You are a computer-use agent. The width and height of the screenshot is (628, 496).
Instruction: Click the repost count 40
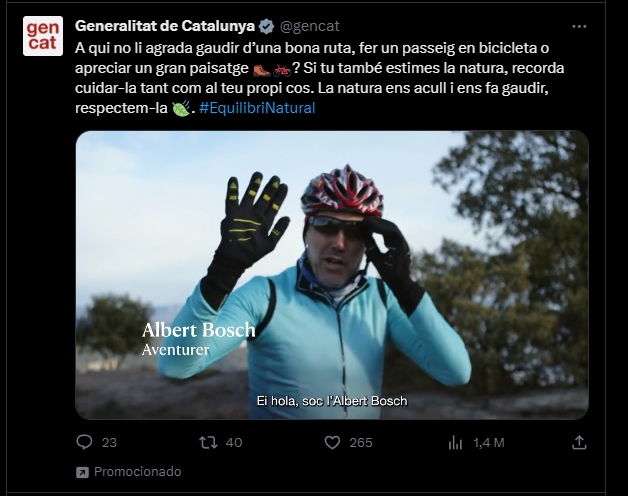click(234, 442)
